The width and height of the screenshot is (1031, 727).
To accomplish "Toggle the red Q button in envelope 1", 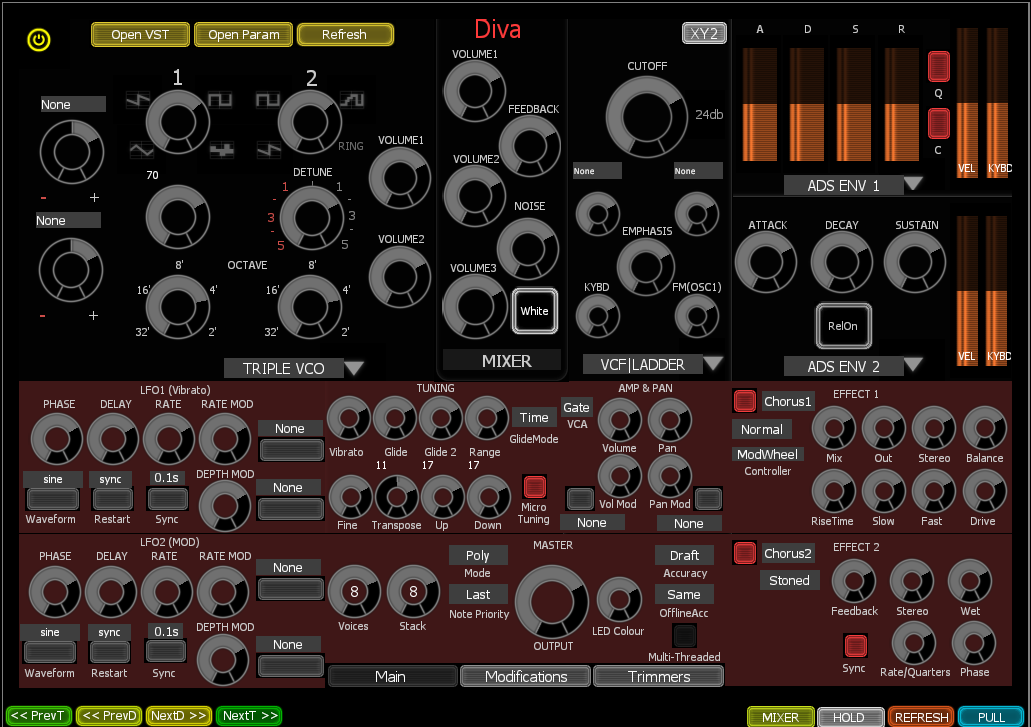I will 938,66.
